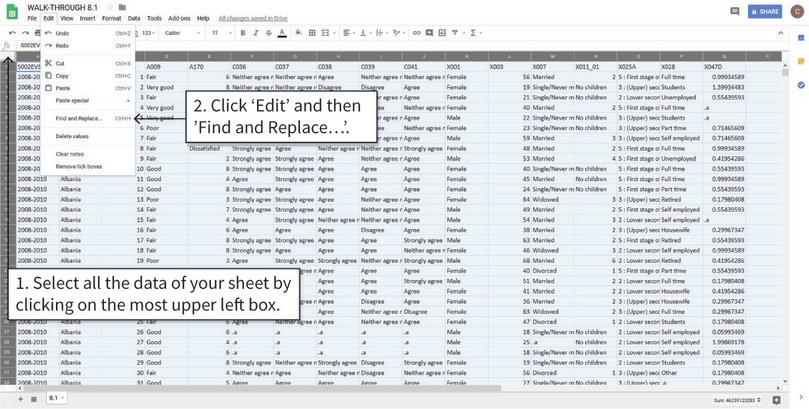Open text rotation dropdown
The image size is (809, 409).
click(398, 33)
